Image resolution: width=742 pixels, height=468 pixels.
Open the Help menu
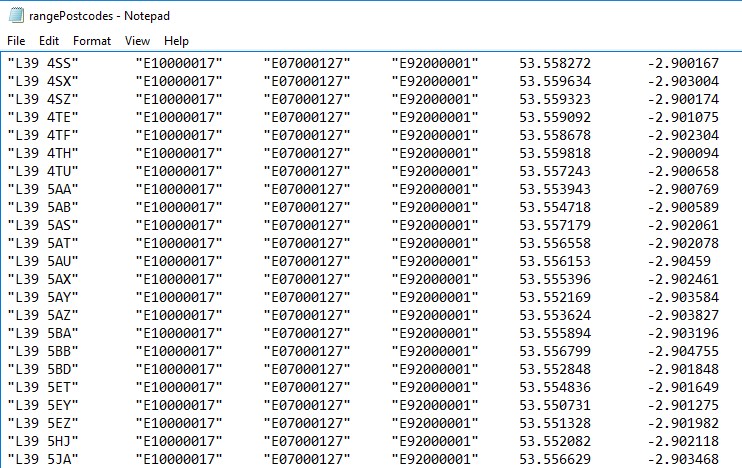pyautogui.click(x=176, y=41)
